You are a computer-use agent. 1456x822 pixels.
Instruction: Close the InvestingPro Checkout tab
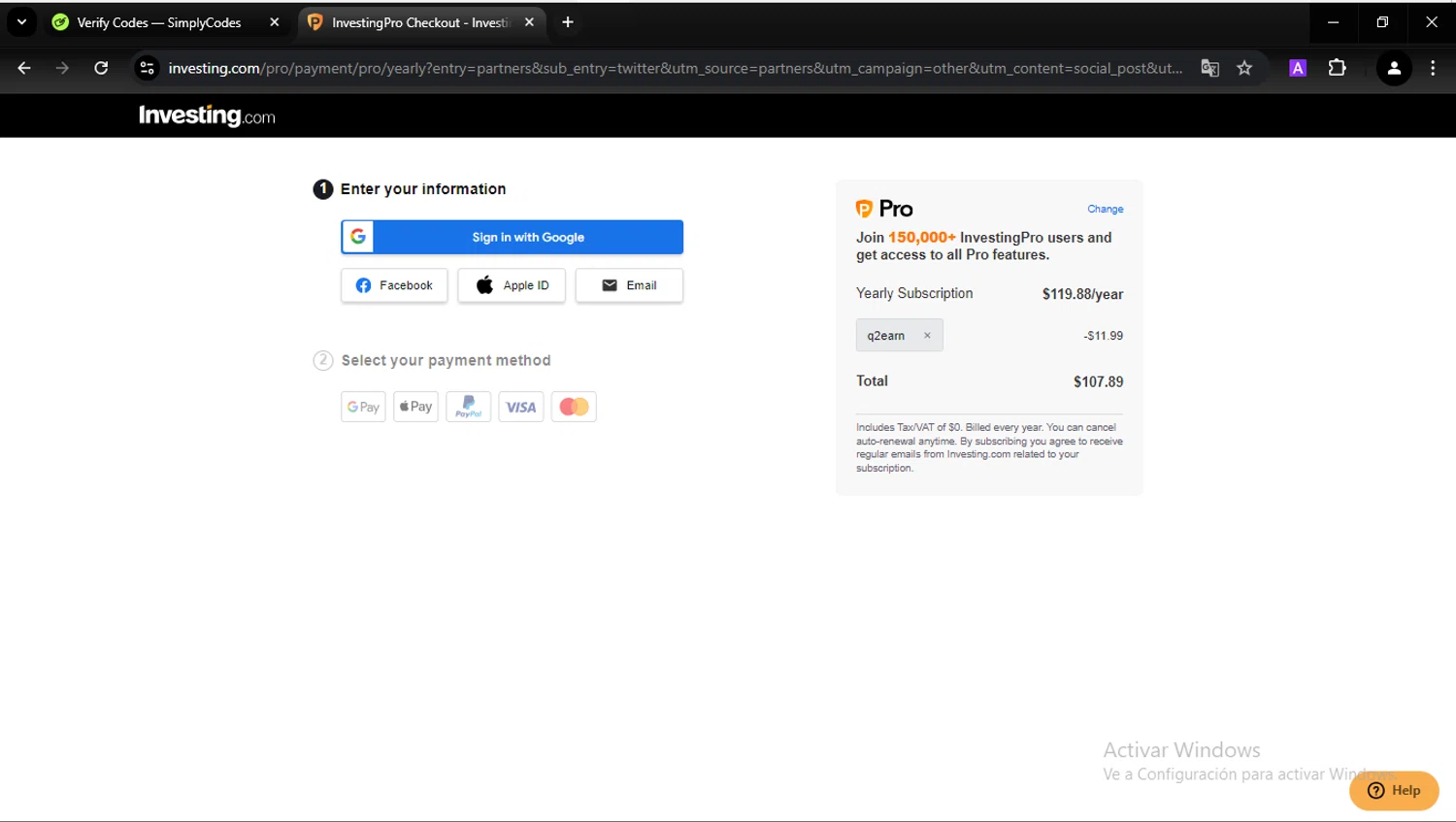529,22
